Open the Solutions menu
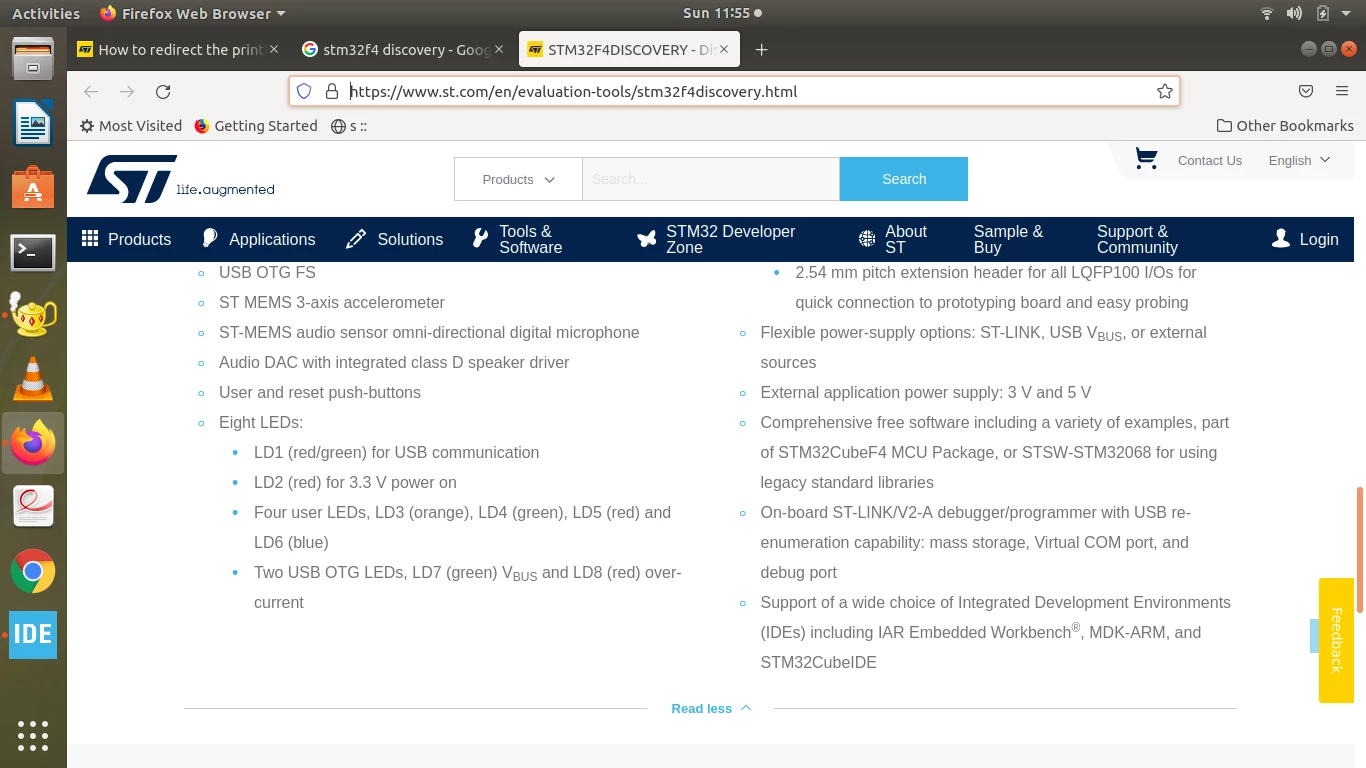Viewport: 1366px width, 768px height. point(394,239)
